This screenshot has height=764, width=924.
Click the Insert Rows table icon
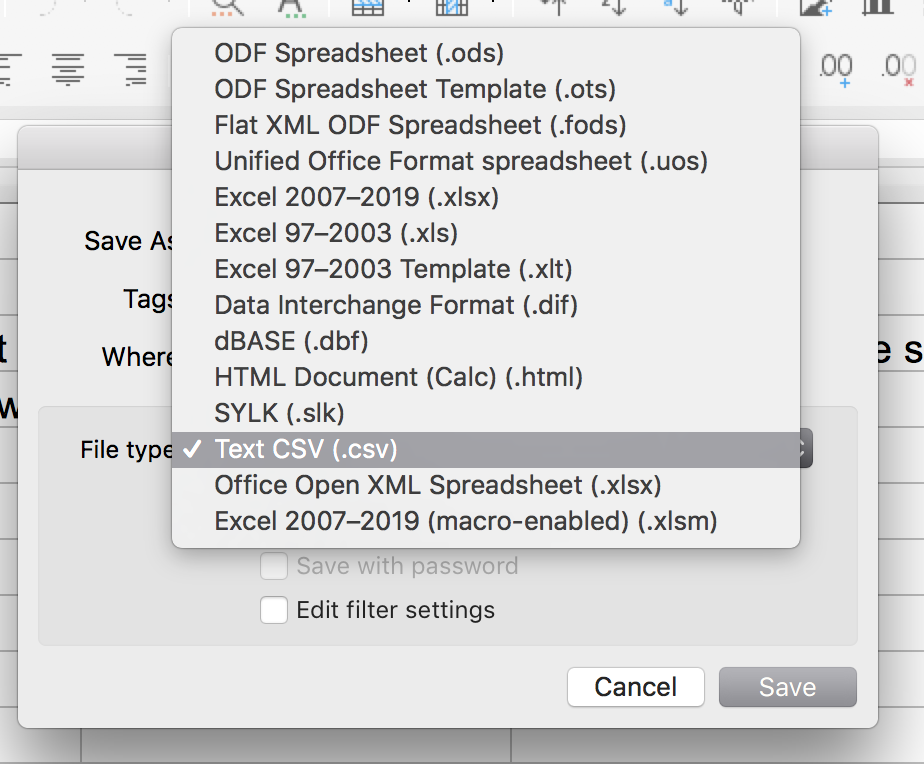click(368, 8)
